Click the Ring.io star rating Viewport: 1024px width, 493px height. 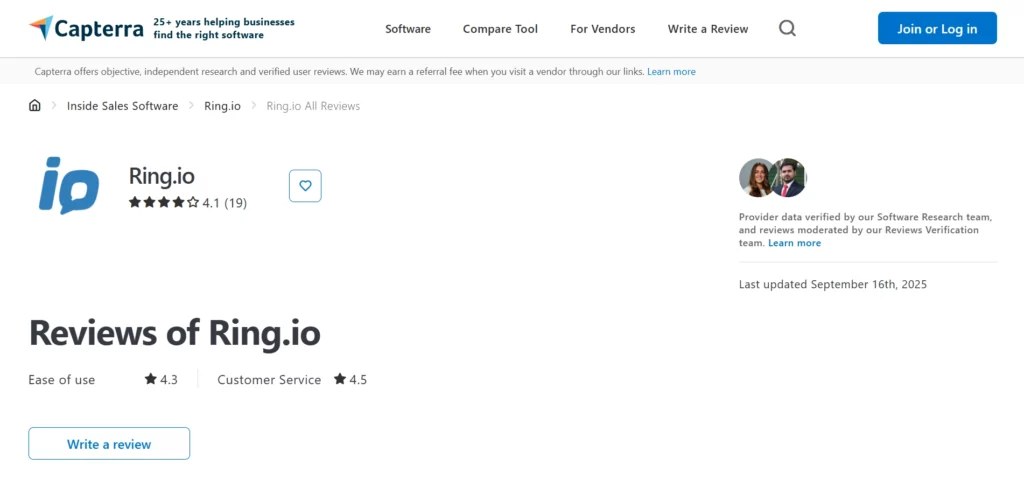pos(164,202)
